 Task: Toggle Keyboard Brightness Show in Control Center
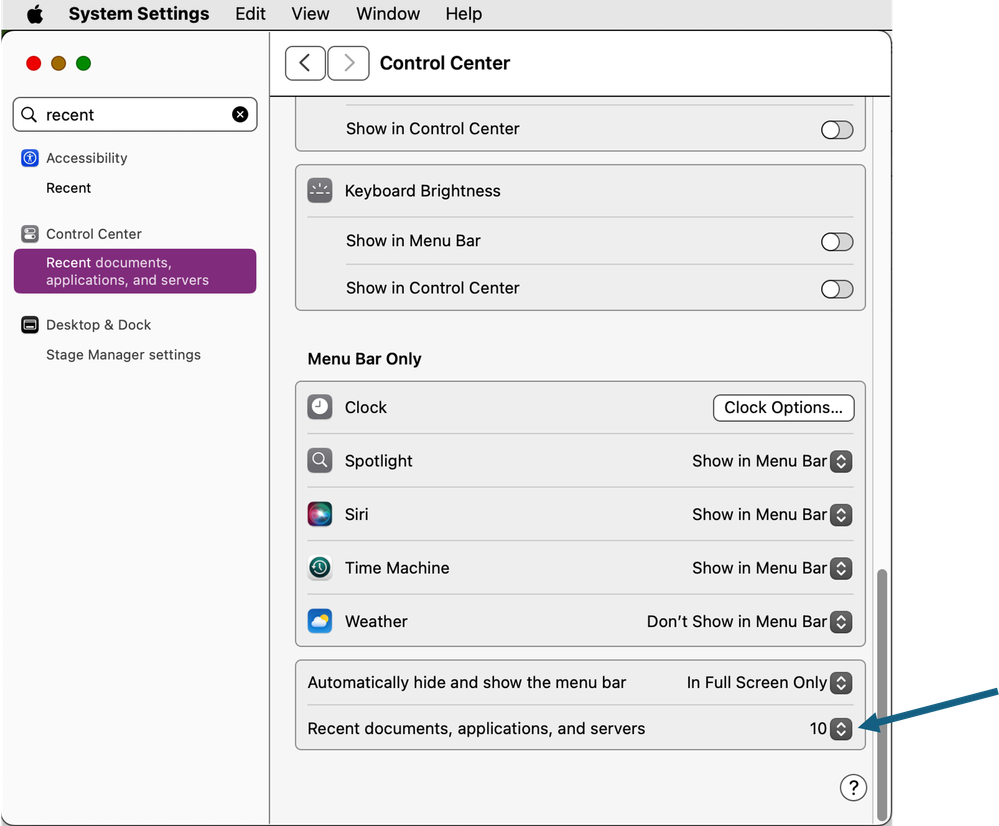[x=837, y=289]
